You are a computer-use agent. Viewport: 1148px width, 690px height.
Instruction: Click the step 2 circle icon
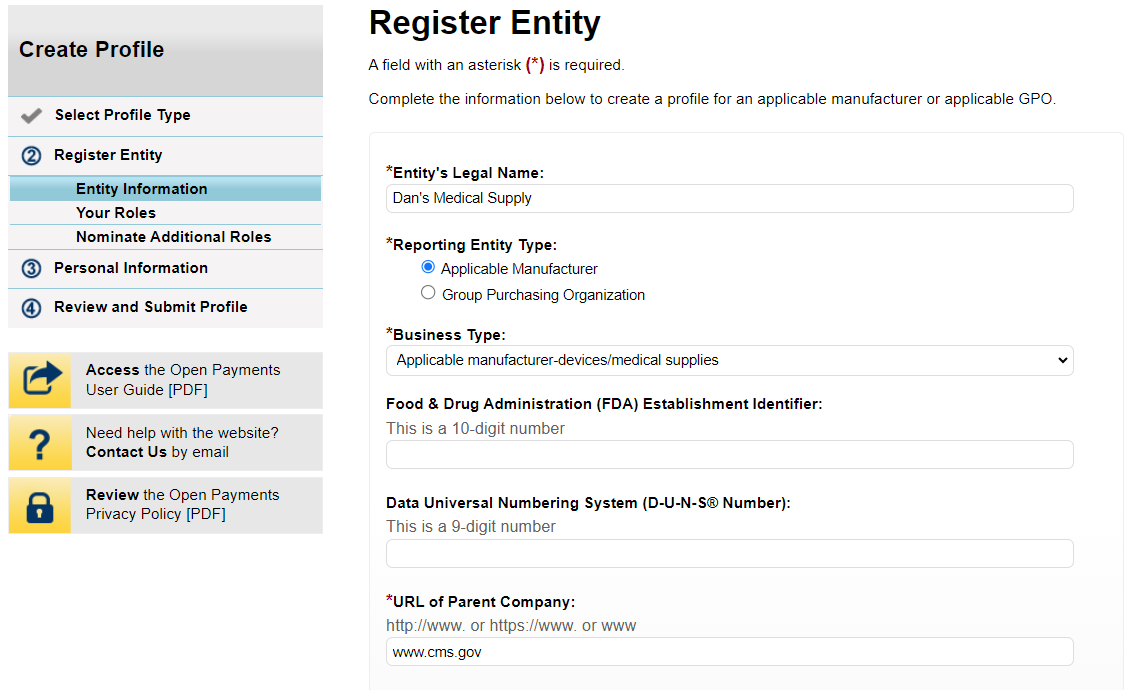coord(31,156)
